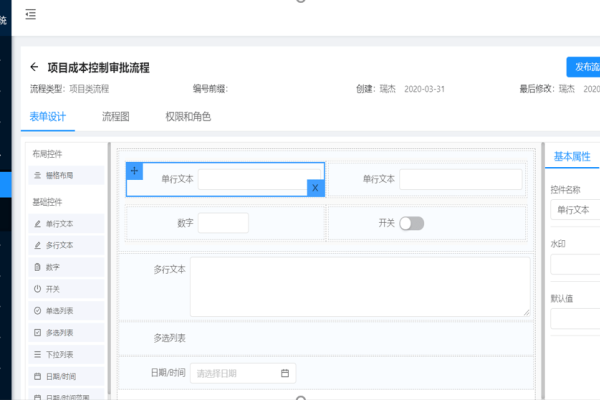Click the 水印 input in properties
The height and width of the screenshot is (400, 600).
pyautogui.click(x=575, y=264)
